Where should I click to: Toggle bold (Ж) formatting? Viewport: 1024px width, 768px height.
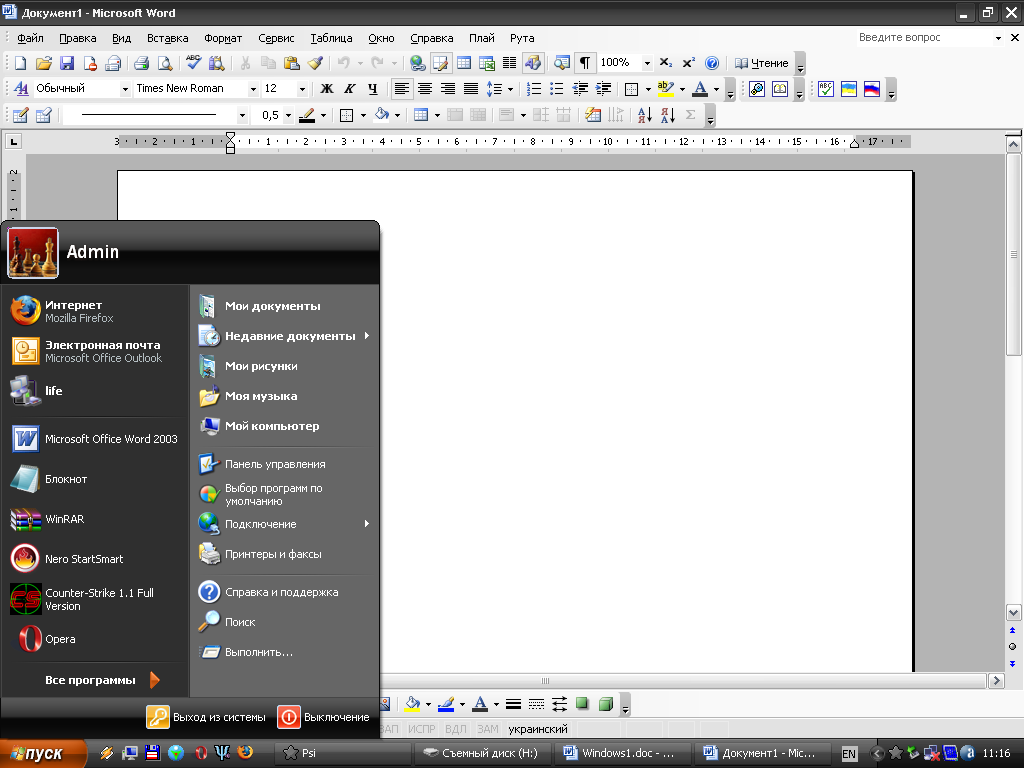[327, 89]
